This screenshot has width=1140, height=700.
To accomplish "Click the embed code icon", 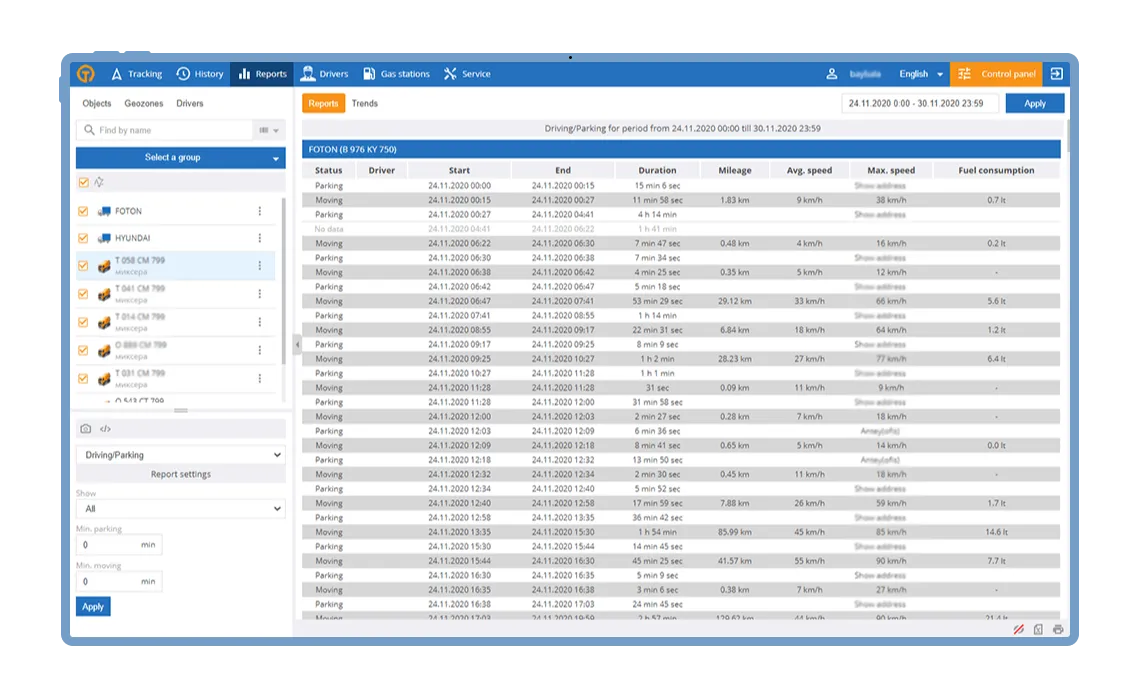I will tap(105, 429).
